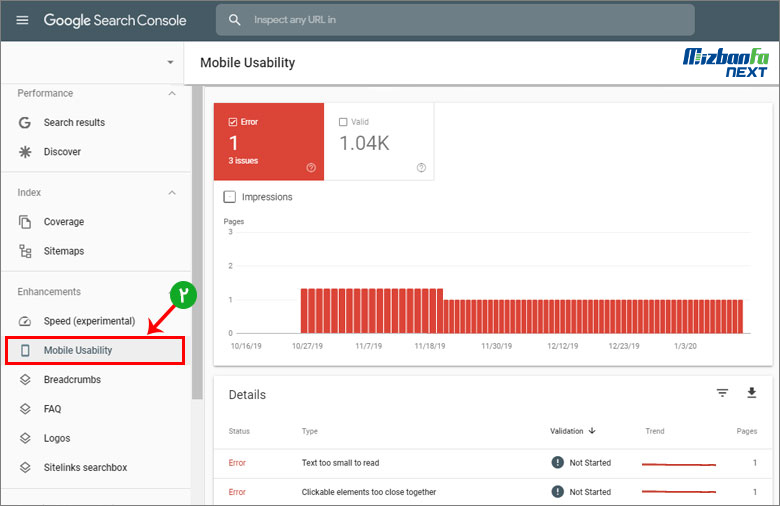This screenshot has width=780, height=506.
Task: Click the Pages column header
Action: point(747,431)
